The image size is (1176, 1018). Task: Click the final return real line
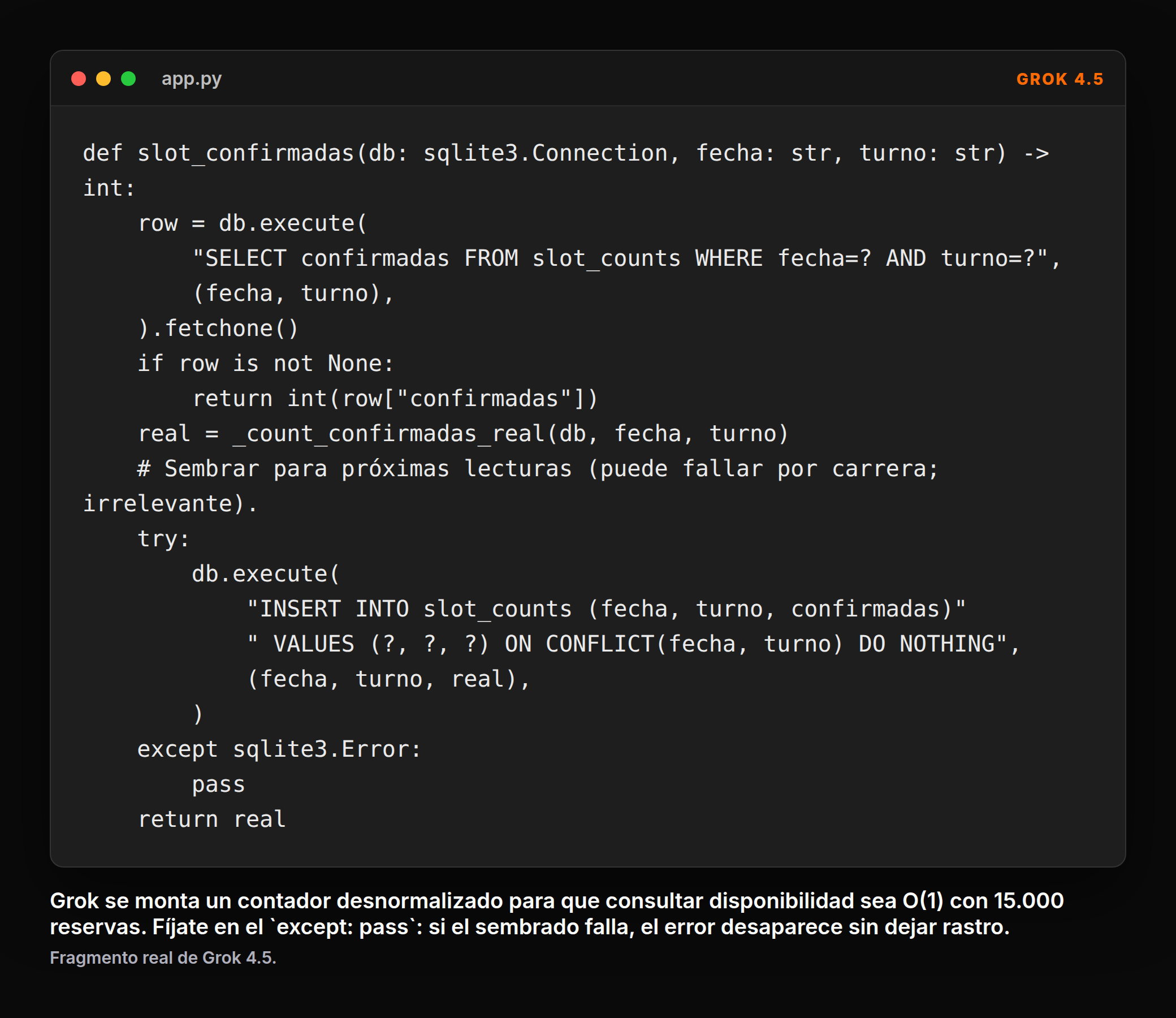coord(212,819)
